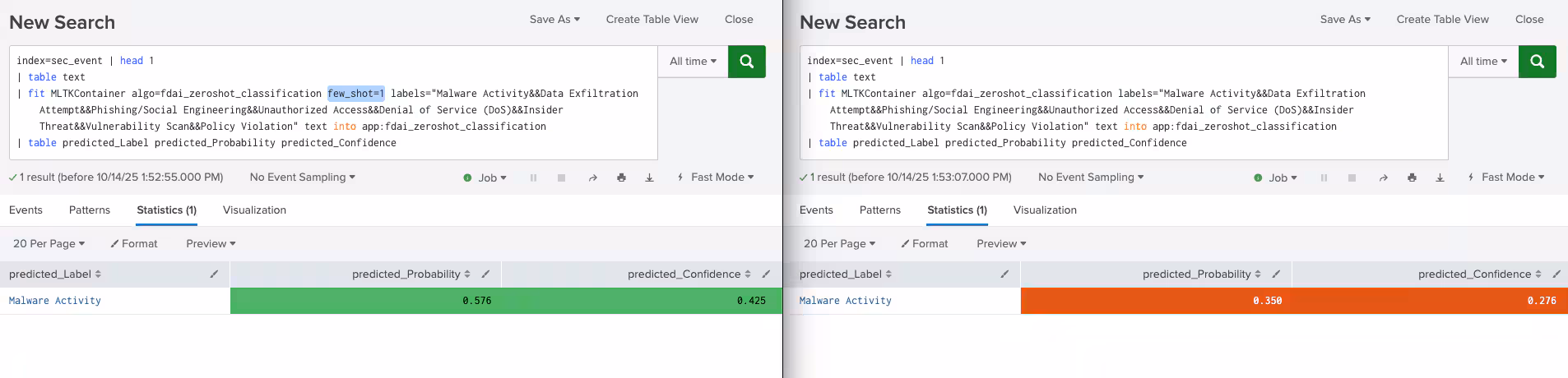Stop the job in the right search panel

point(1352,177)
